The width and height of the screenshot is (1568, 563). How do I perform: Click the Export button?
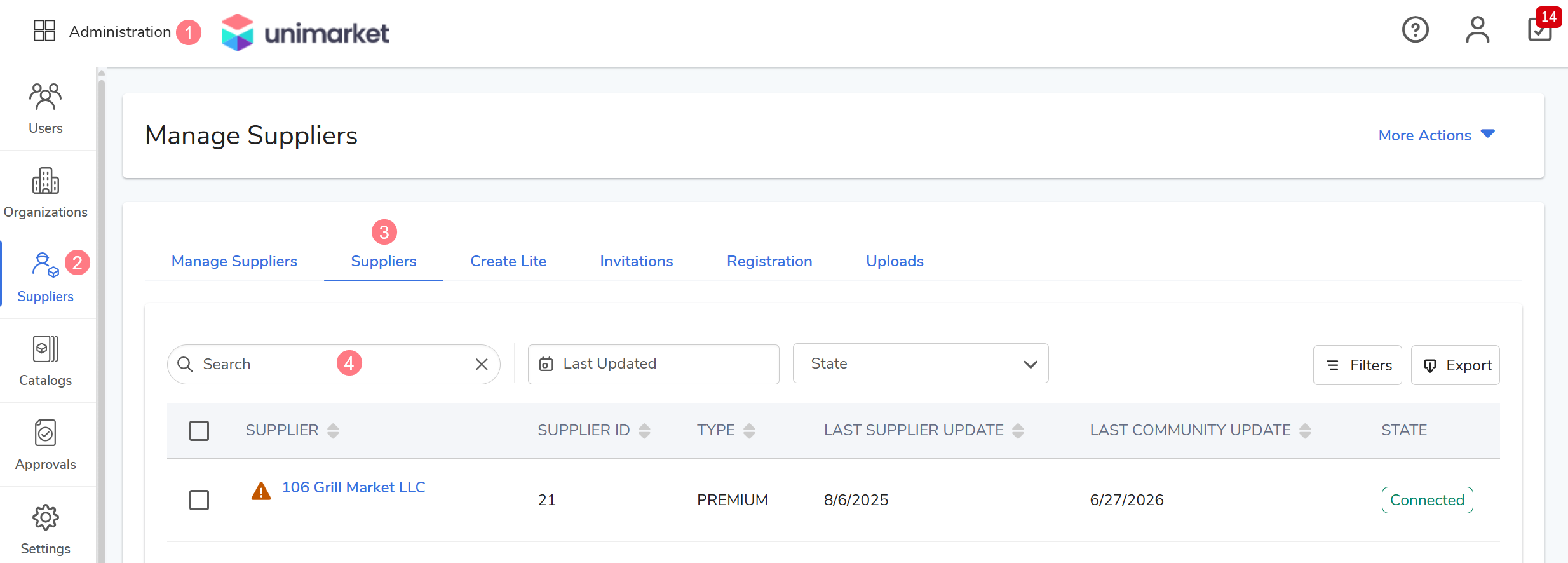[1455, 365]
